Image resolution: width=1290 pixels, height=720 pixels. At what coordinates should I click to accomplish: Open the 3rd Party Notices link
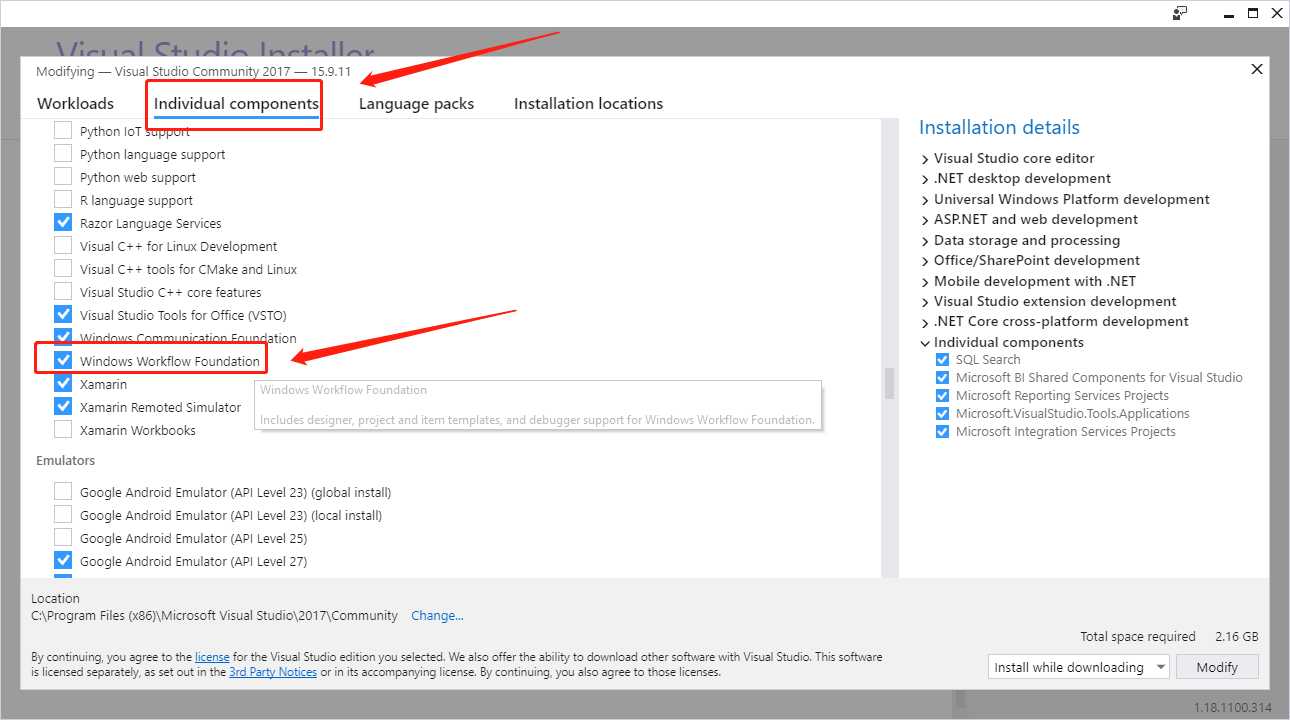tap(273, 672)
